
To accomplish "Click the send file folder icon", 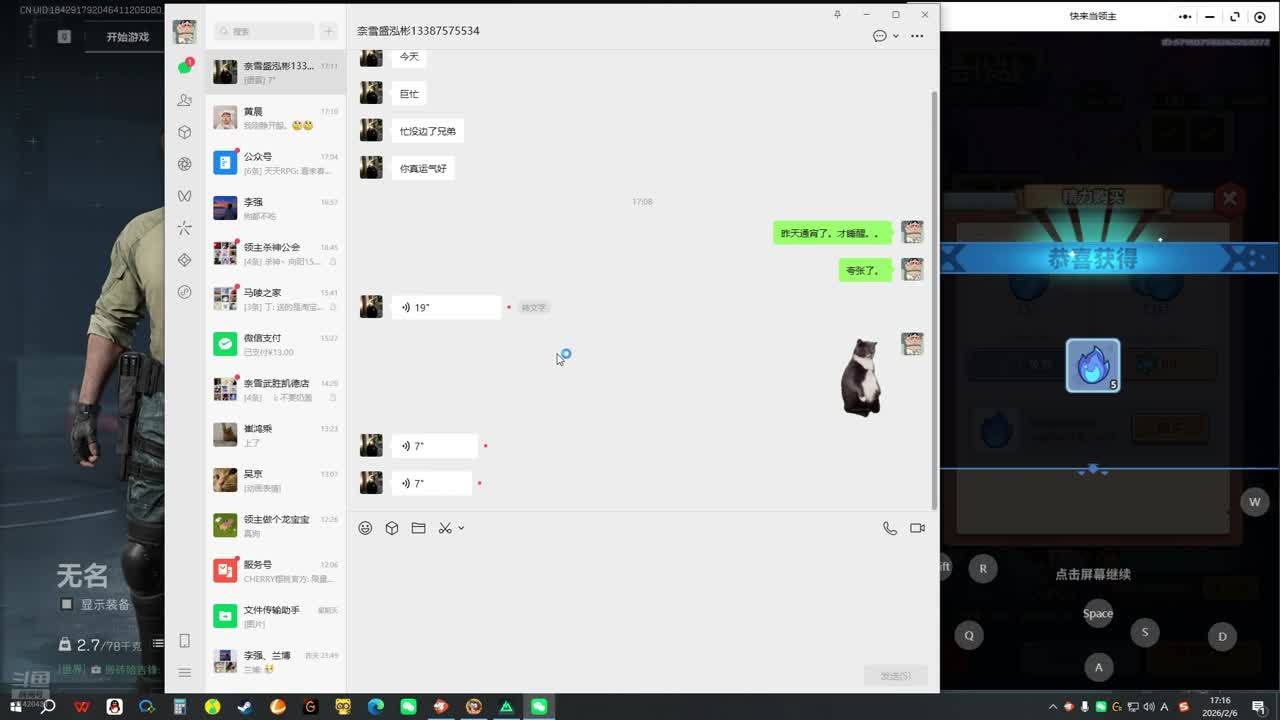I will tap(418, 528).
